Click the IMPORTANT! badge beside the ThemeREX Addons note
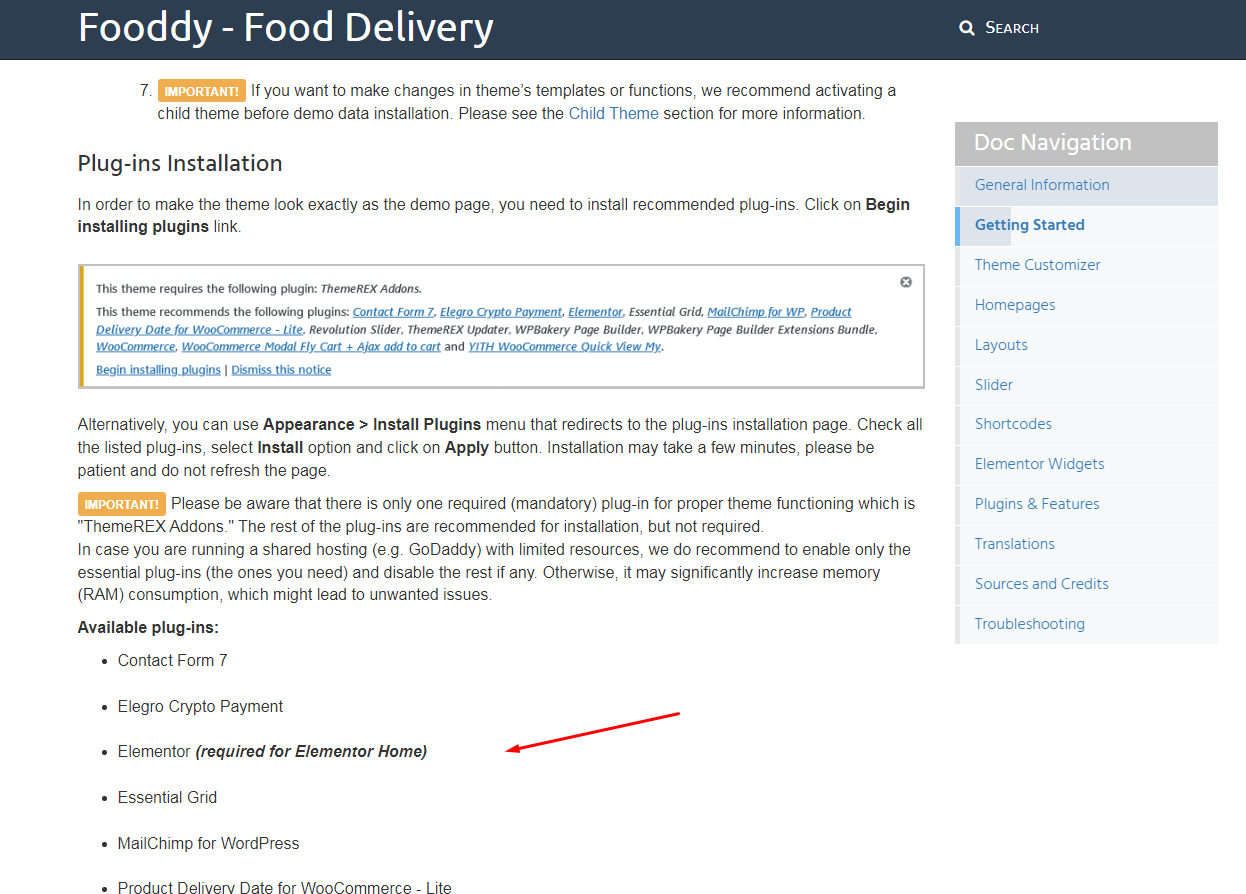 pos(121,504)
